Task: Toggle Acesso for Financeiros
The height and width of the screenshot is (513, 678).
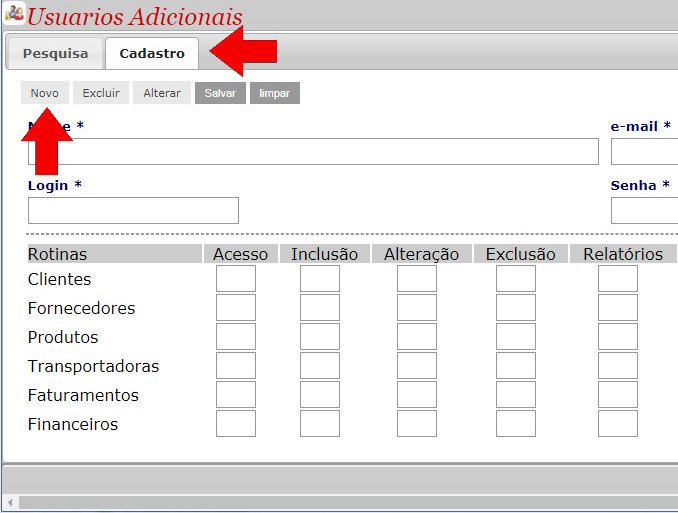Action: click(x=236, y=424)
